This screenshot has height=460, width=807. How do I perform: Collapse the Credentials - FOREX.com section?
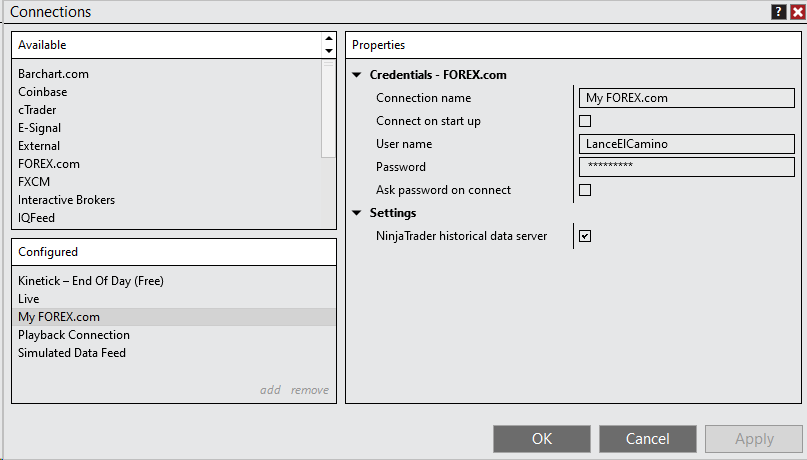point(357,75)
